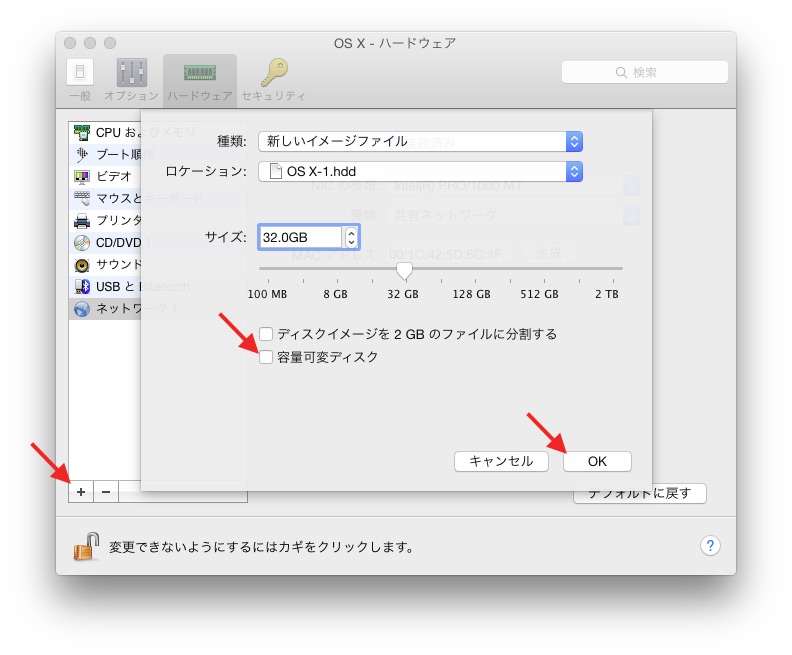Click the キャンセル button
This screenshot has width=792, height=655.
tap(501, 461)
